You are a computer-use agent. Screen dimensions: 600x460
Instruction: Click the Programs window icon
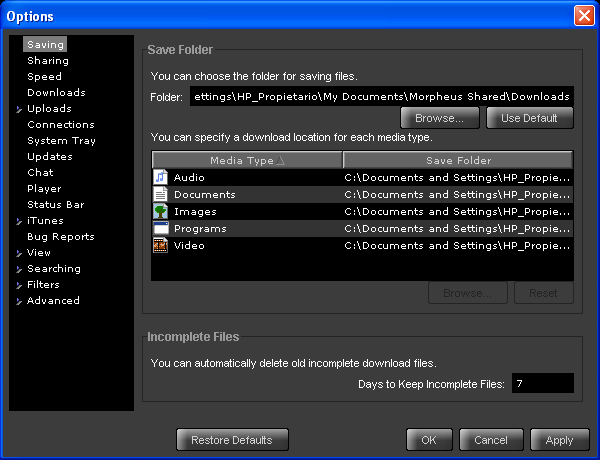161,228
